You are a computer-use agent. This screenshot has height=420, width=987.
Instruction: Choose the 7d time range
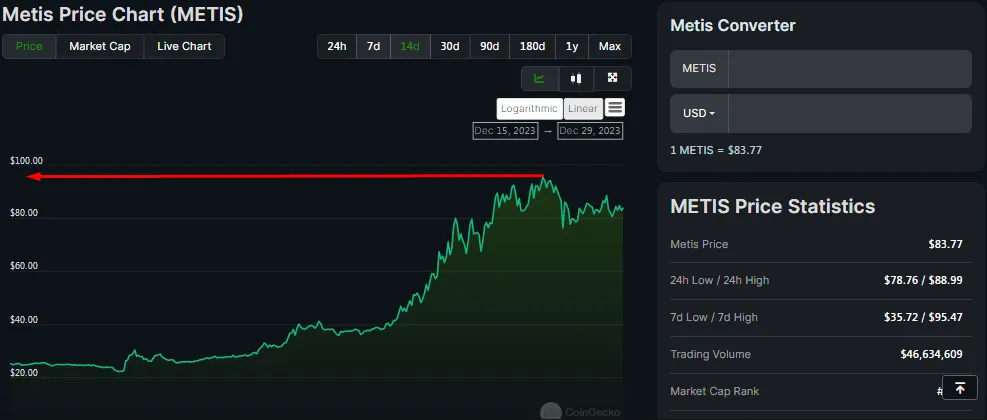coord(374,47)
